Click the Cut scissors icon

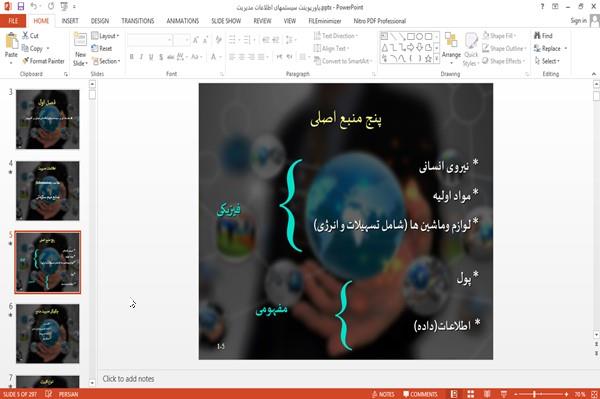(x=25, y=36)
